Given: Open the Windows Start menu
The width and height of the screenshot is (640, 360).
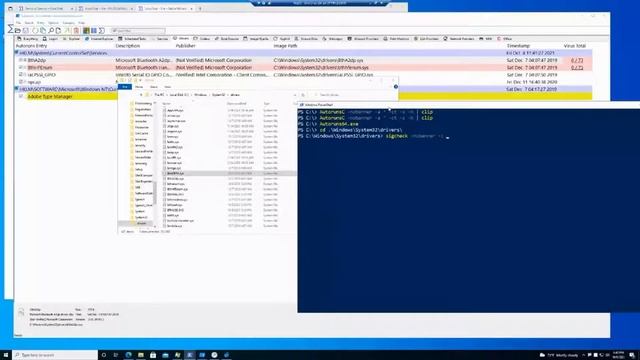Looking at the screenshot, I should (6, 355).
